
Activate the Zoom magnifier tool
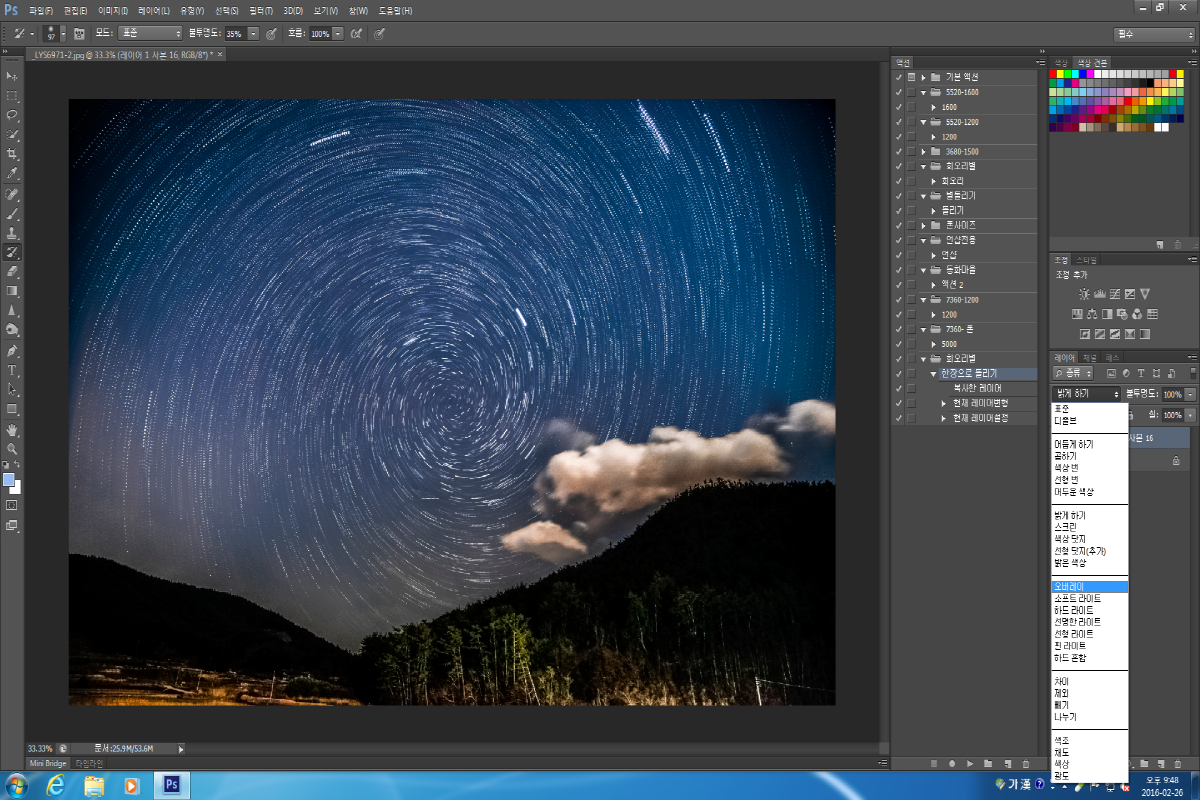point(12,449)
